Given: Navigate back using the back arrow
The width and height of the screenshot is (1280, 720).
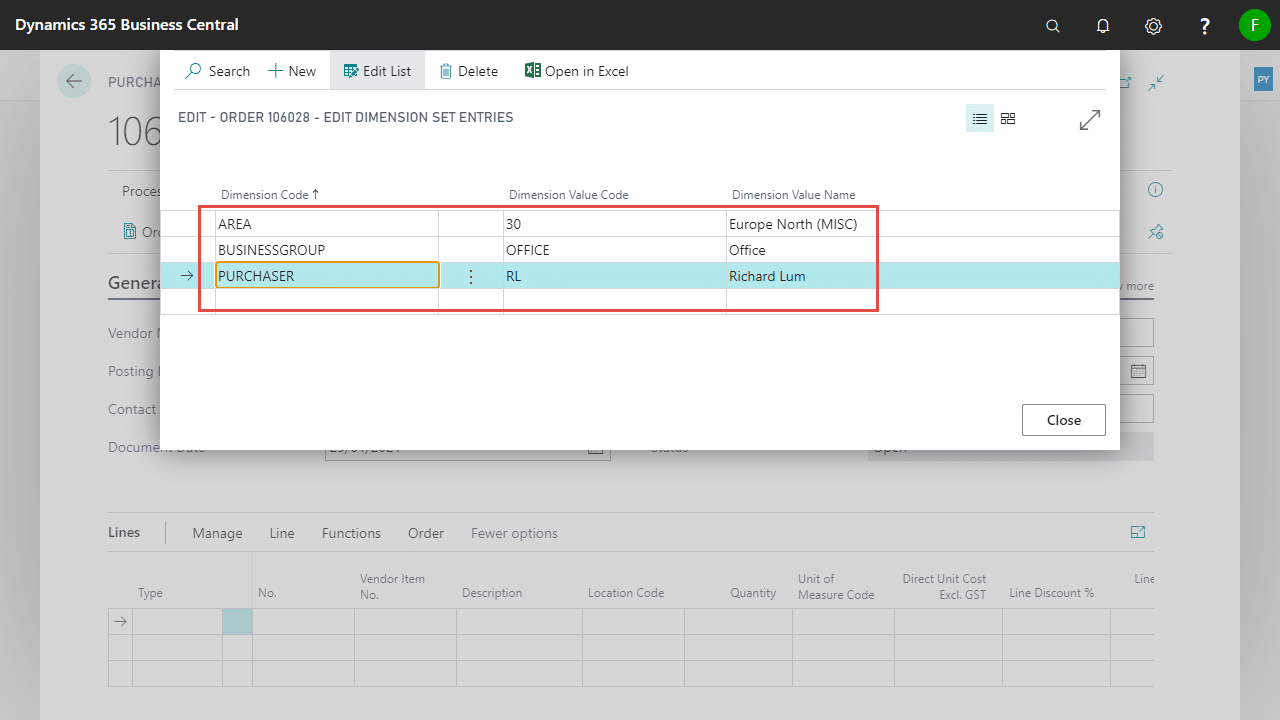Looking at the screenshot, I should 74,81.
